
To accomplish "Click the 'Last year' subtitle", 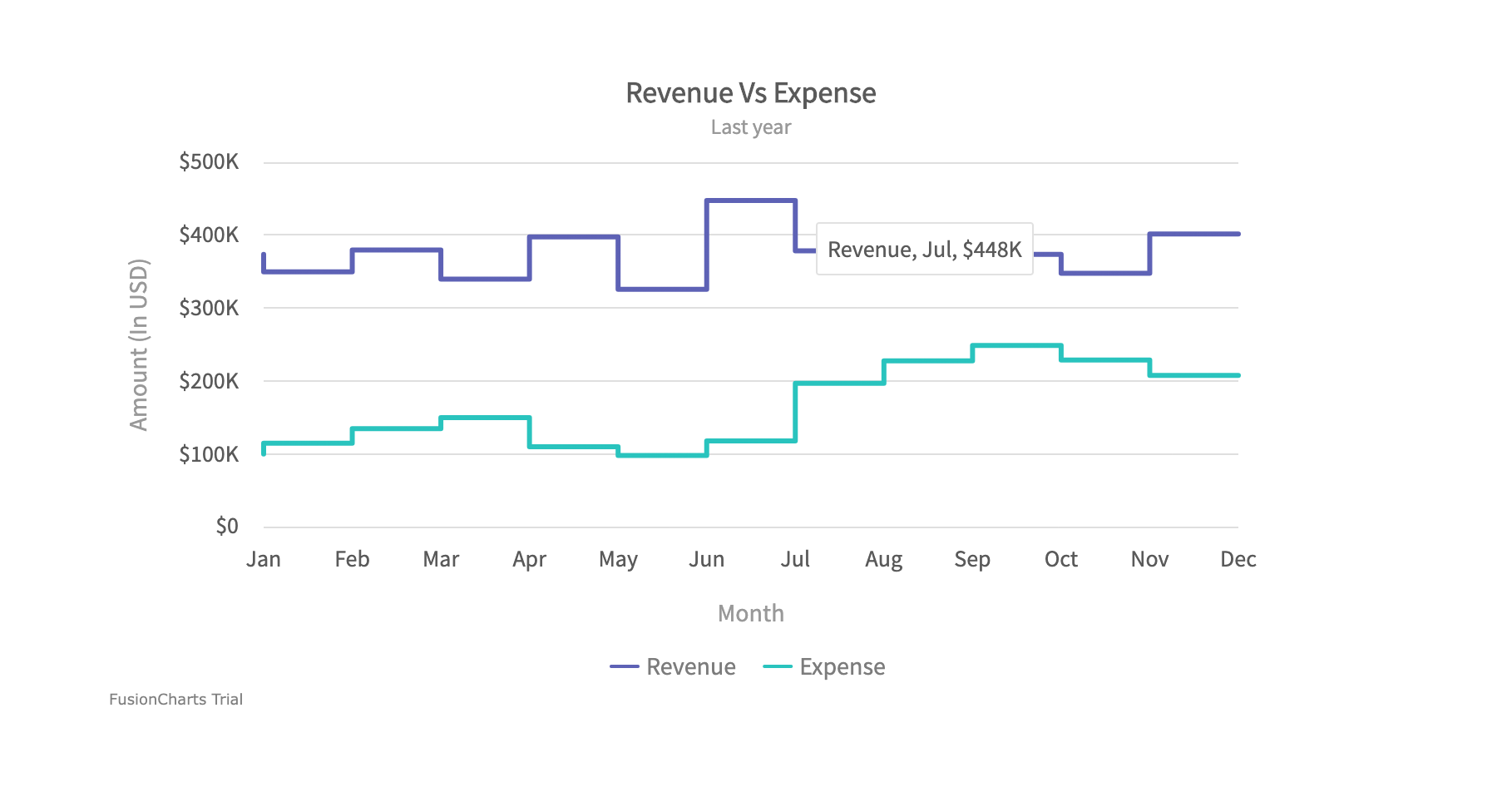I will 750,127.
